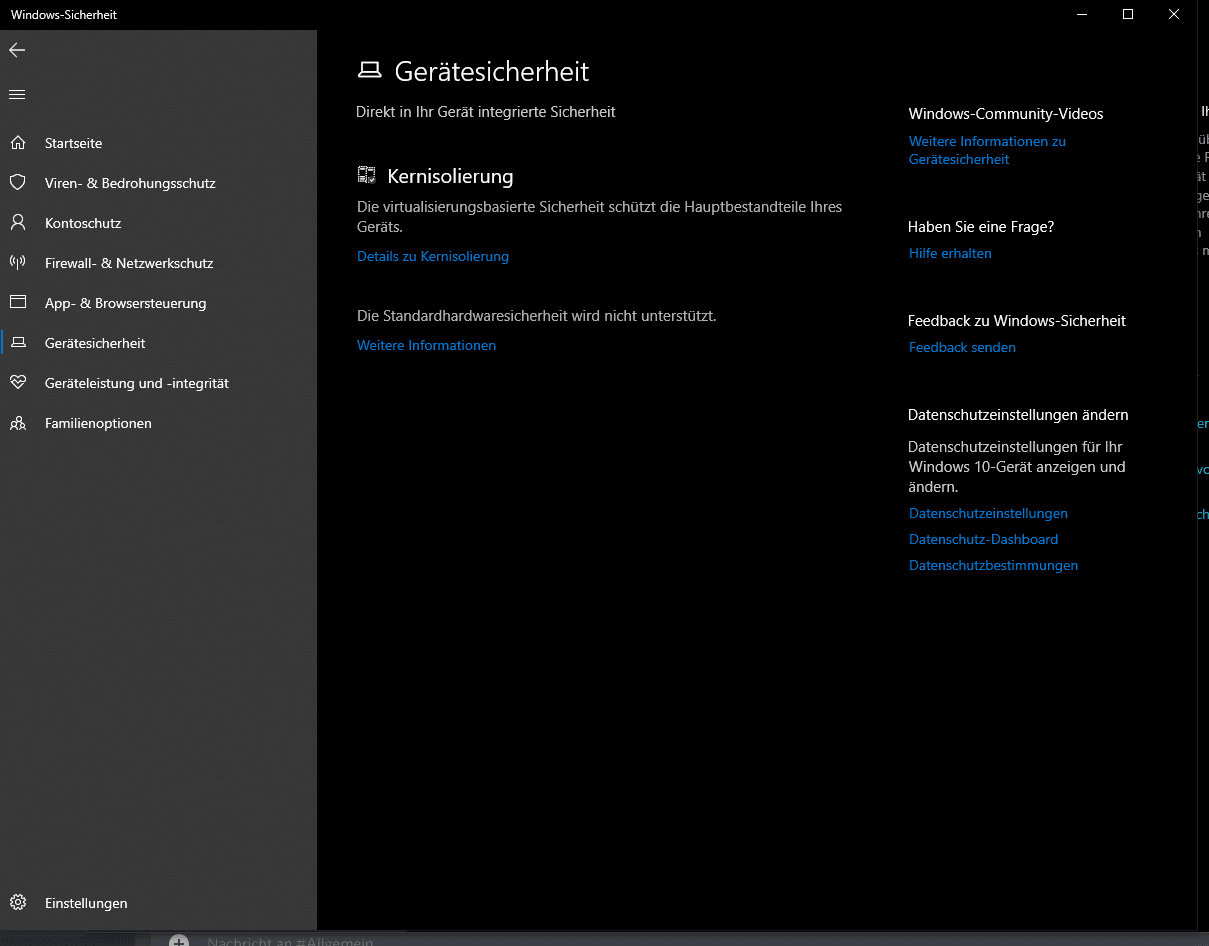Click the Startseite home icon
The image size is (1209, 946).
17,143
